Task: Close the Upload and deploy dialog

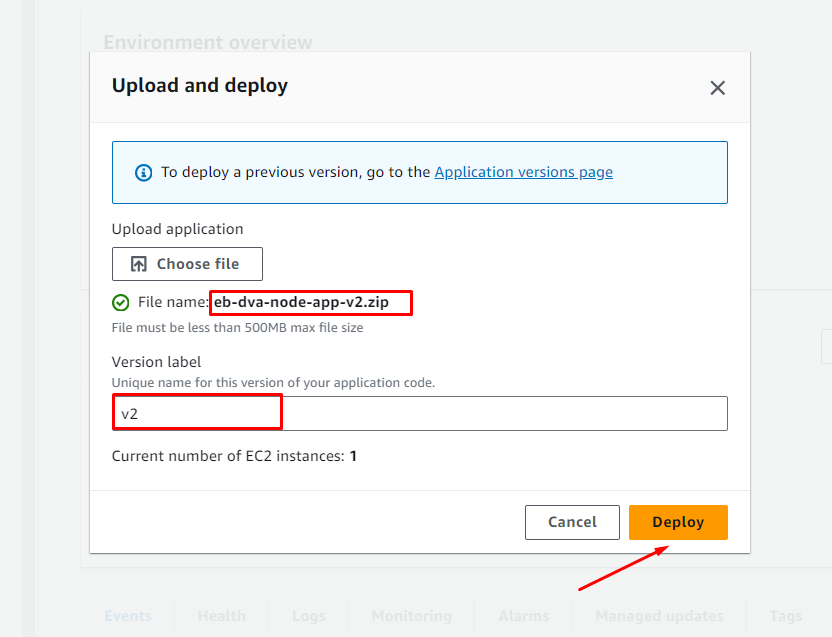Action: (x=717, y=88)
